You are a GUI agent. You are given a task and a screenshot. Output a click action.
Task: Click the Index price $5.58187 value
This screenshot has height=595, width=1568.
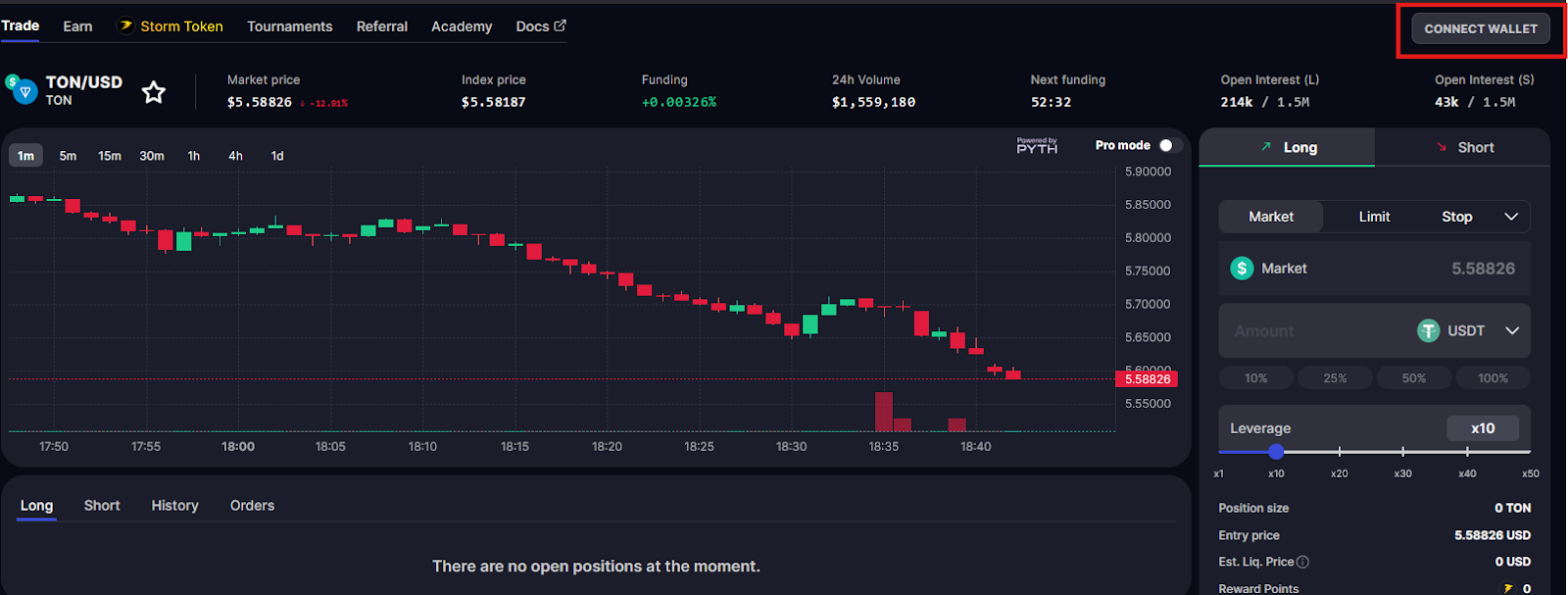(494, 102)
